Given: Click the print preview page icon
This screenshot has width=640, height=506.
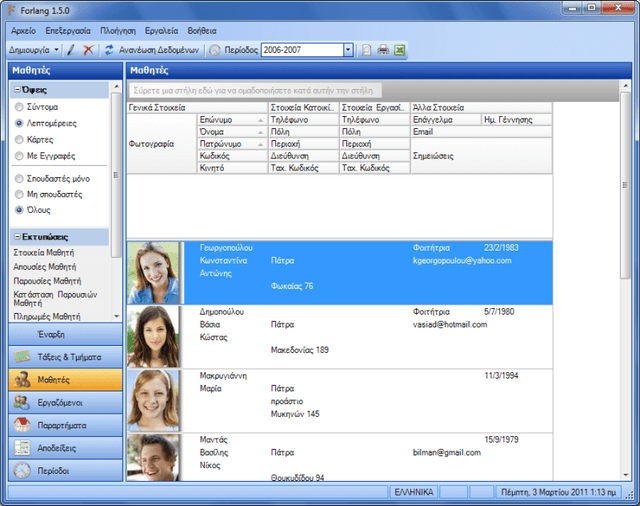Looking at the screenshot, I should tap(367, 50).
